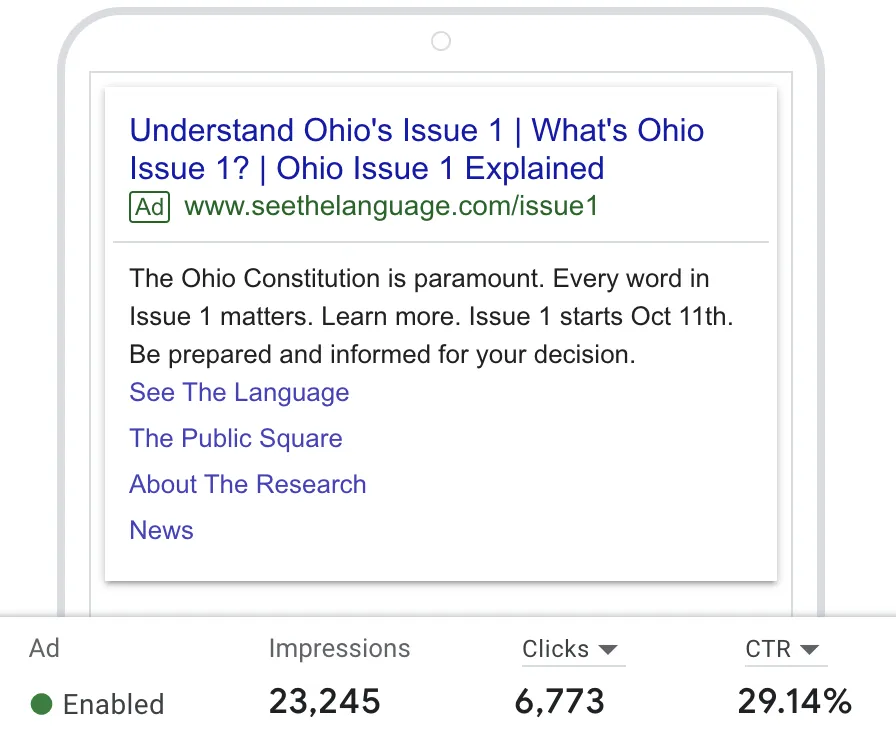Click the 29.14% CTR value

(795, 702)
